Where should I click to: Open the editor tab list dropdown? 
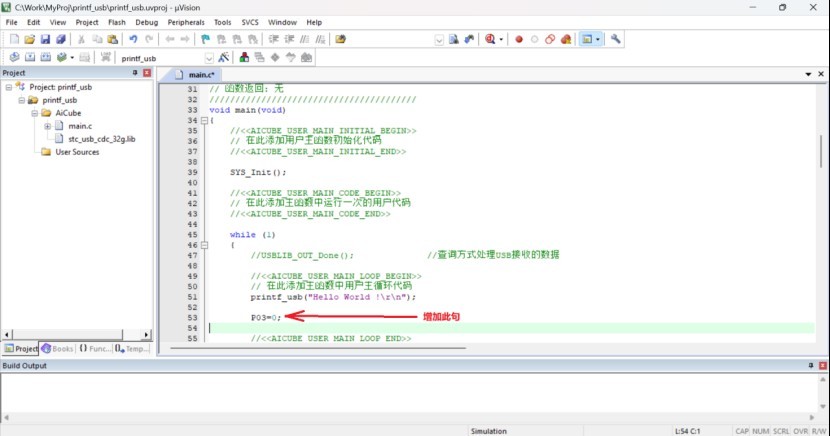point(808,75)
